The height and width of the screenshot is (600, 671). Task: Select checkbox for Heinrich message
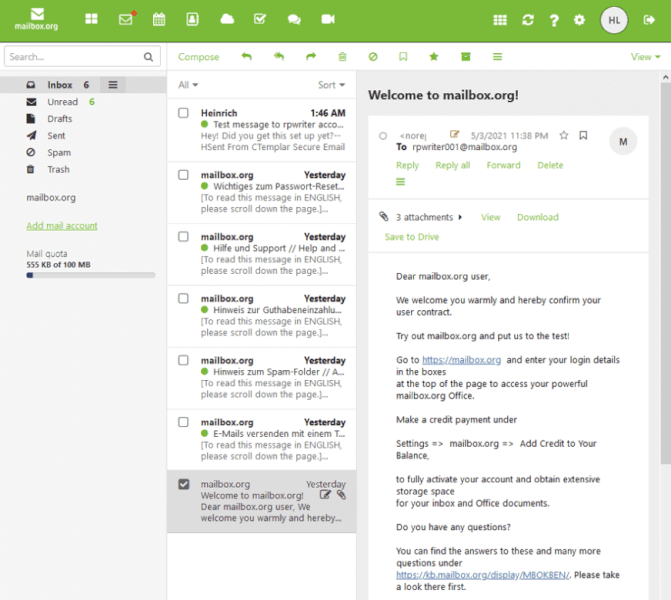[183, 113]
